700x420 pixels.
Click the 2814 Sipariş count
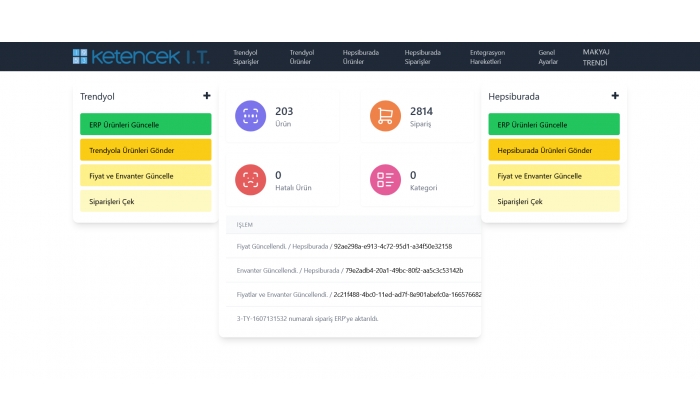[x=421, y=111]
